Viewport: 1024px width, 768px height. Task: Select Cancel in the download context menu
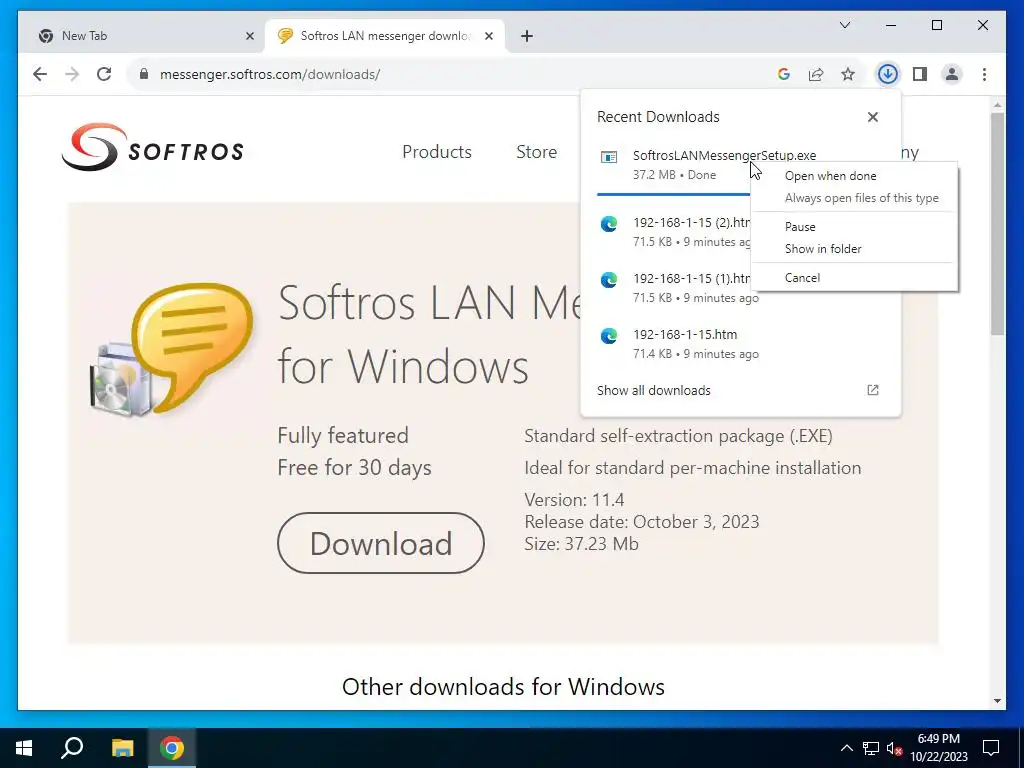point(855,278)
